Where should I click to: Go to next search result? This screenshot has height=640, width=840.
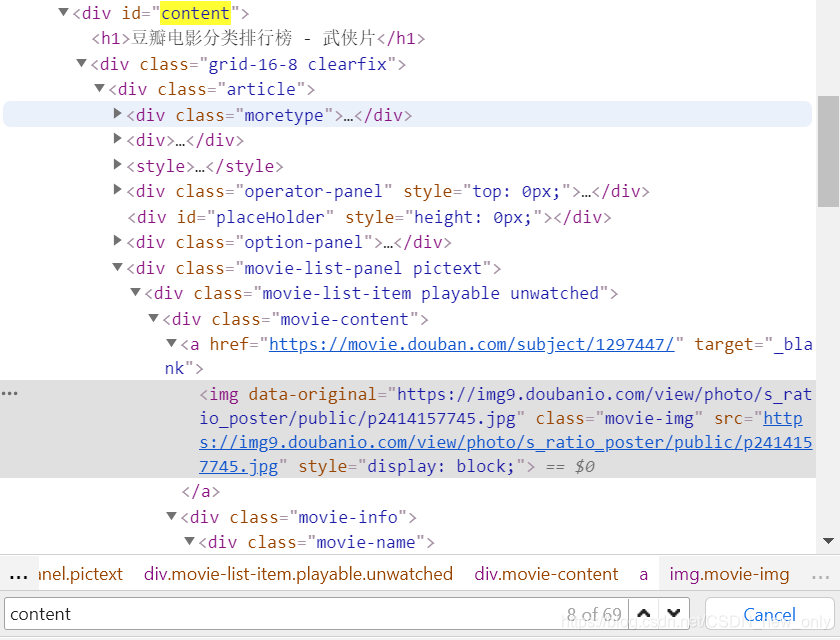(x=673, y=614)
